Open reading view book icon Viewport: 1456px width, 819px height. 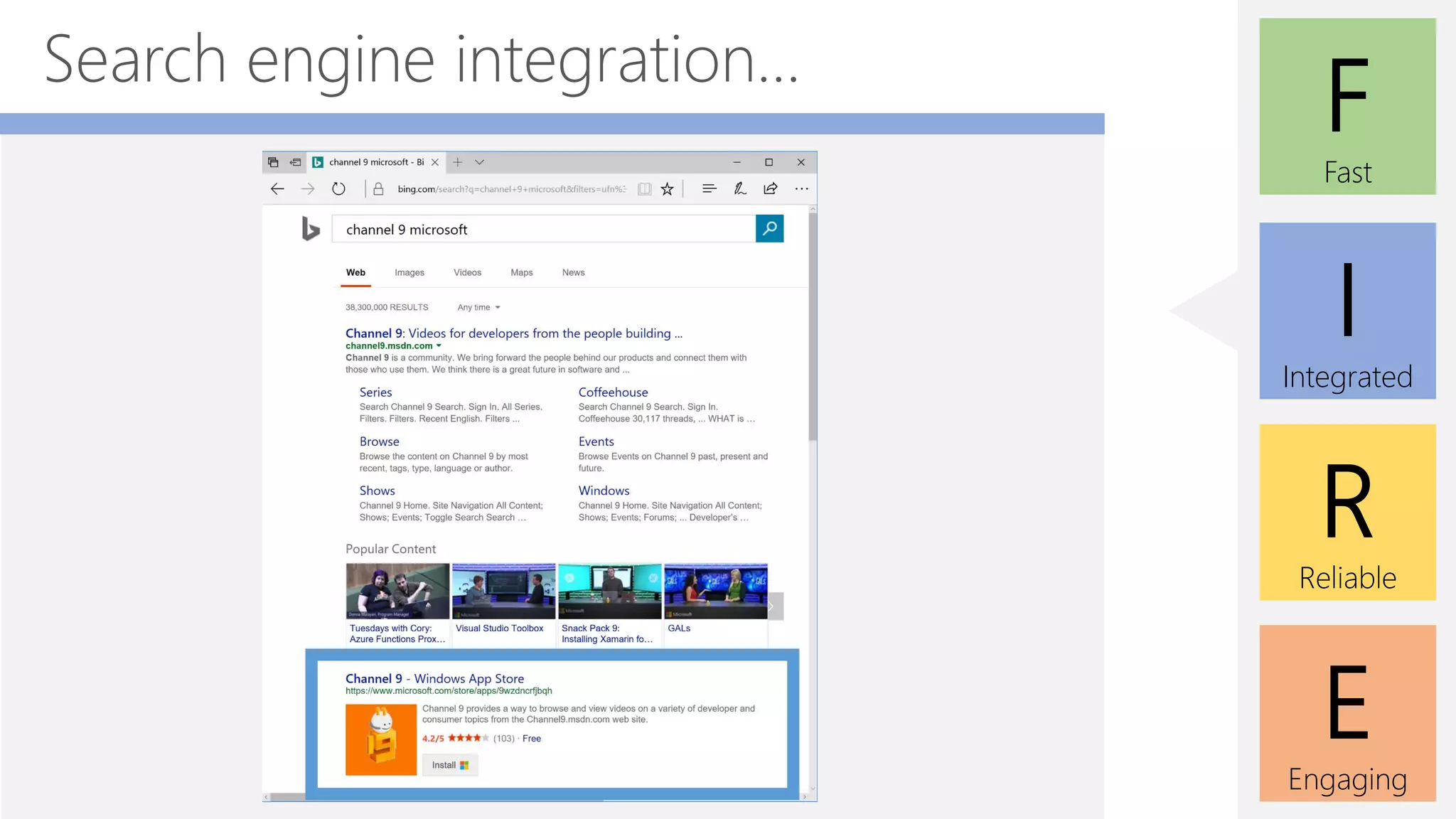tap(644, 188)
